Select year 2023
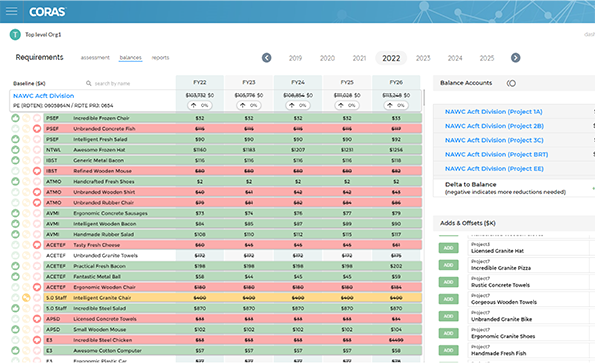This screenshot has height=363, width=595. (x=423, y=58)
